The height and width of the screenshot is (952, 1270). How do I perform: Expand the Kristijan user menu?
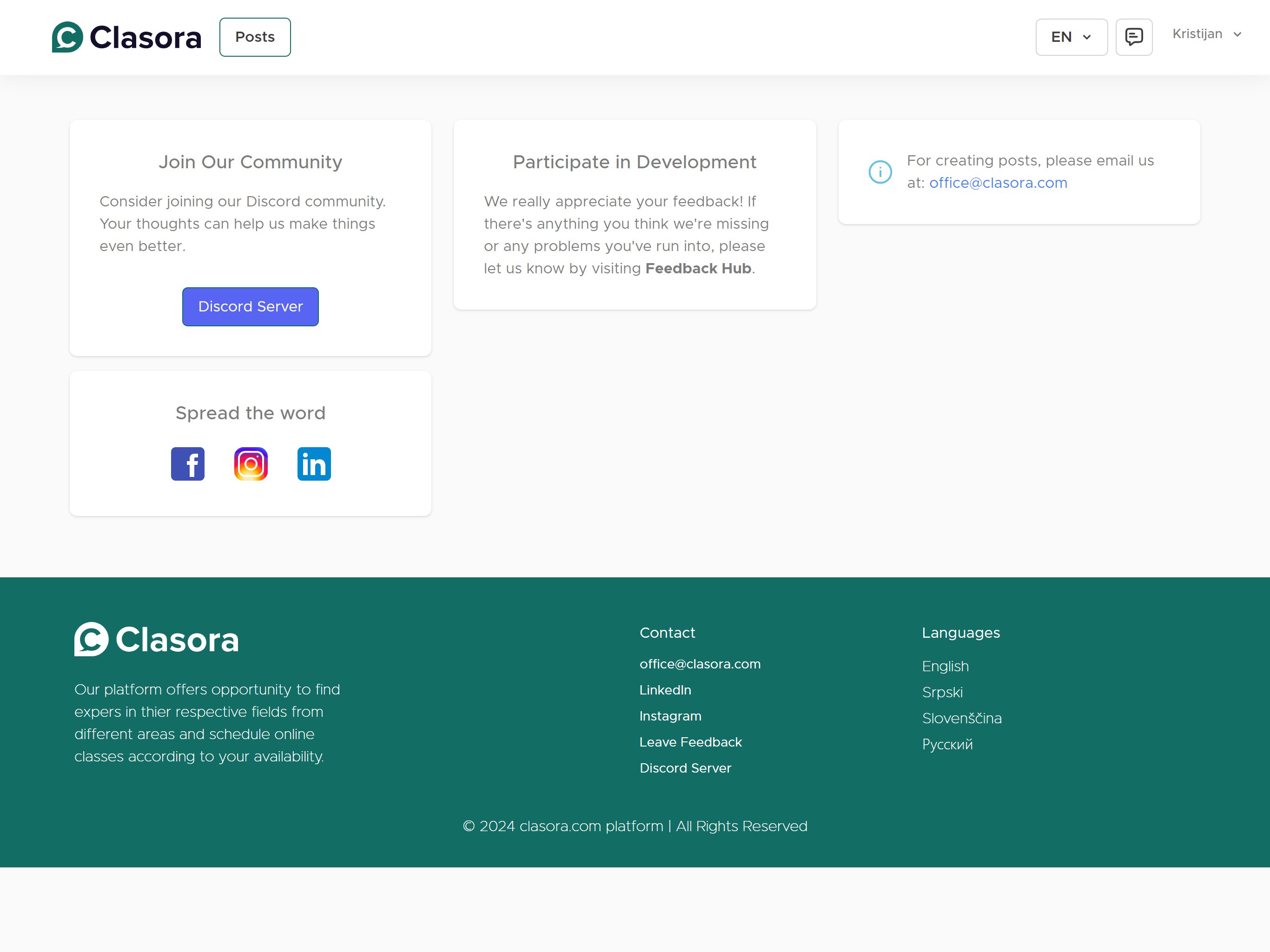click(x=1206, y=34)
